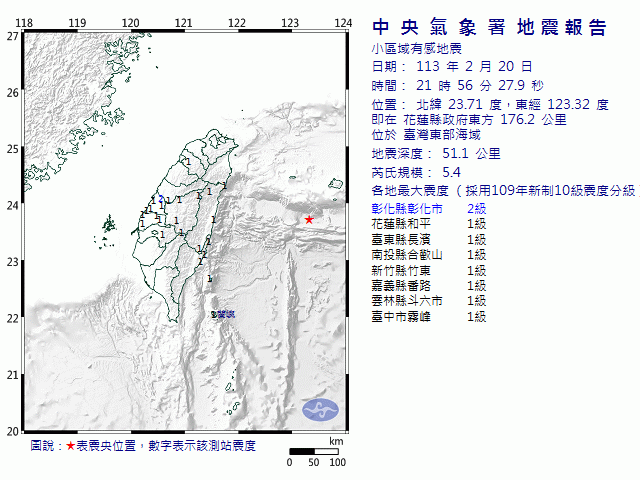Click the time line 21 時 56 分 27.9 秒
The width and height of the screenshot is (640, 480).
tap(458, 85)
